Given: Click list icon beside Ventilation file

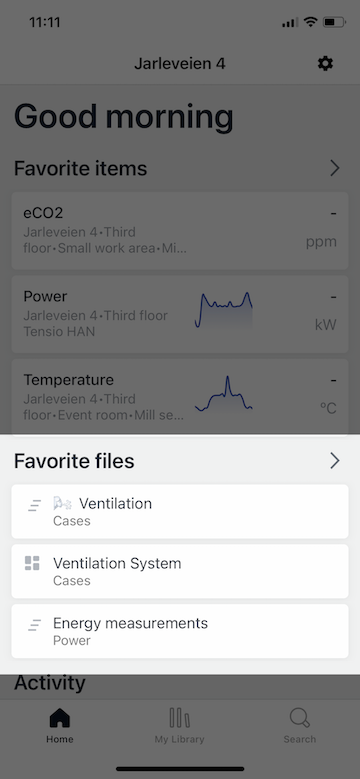Looking at the screenshot, I should tap(34, 506).
